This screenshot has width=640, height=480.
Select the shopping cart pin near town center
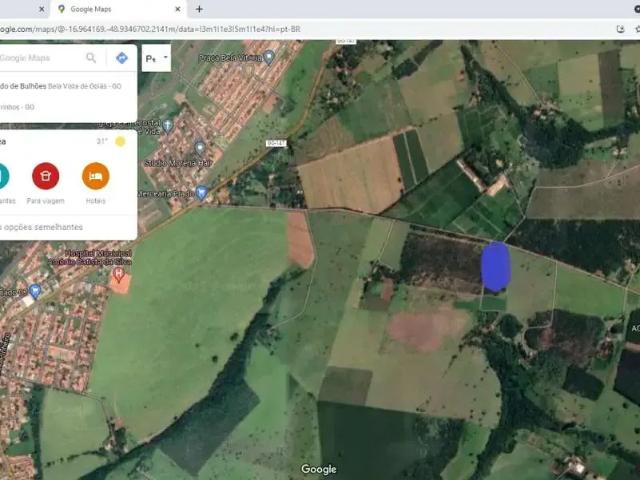point(35,291)
